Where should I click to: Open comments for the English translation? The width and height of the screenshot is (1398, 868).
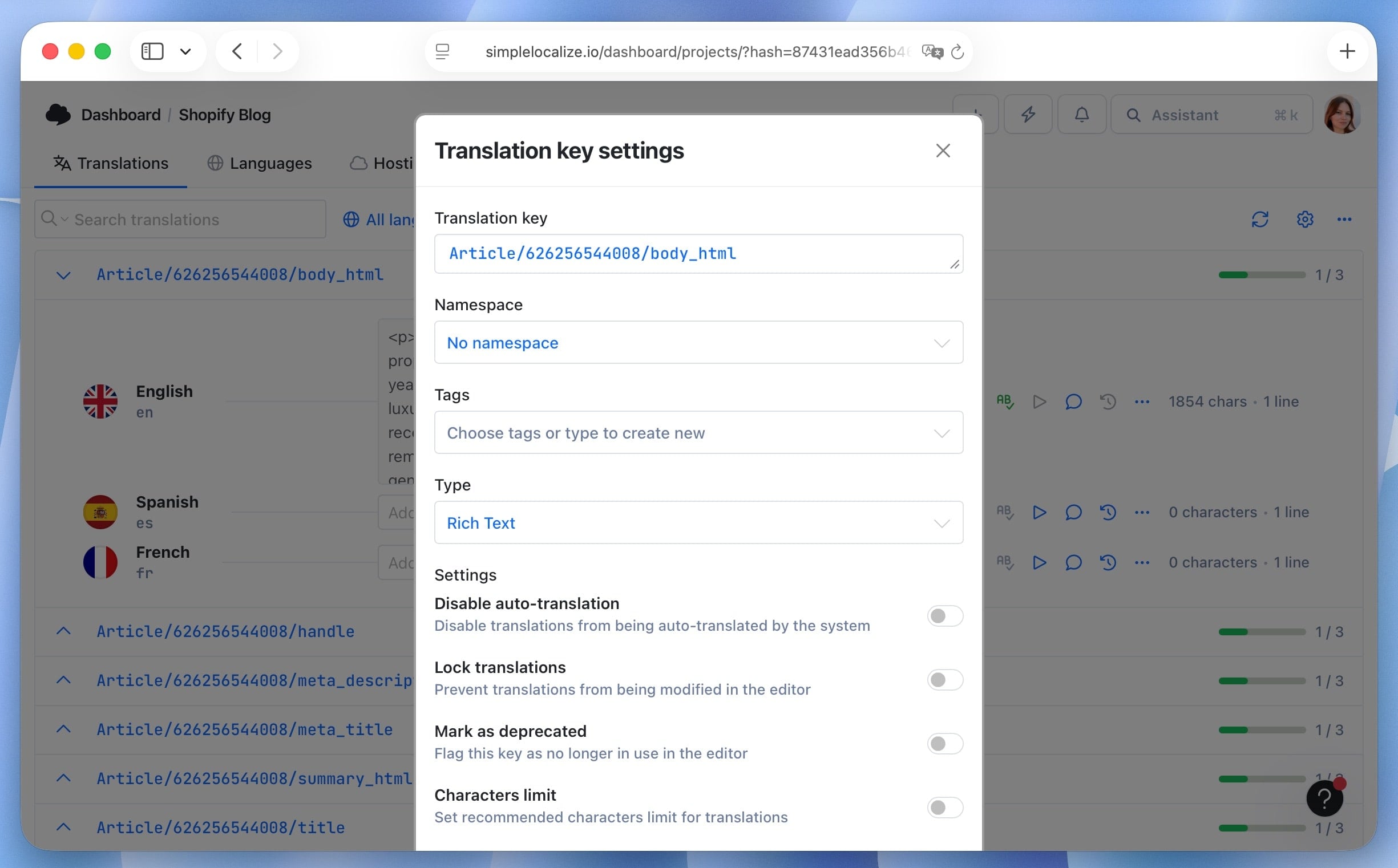[1073, 402]
